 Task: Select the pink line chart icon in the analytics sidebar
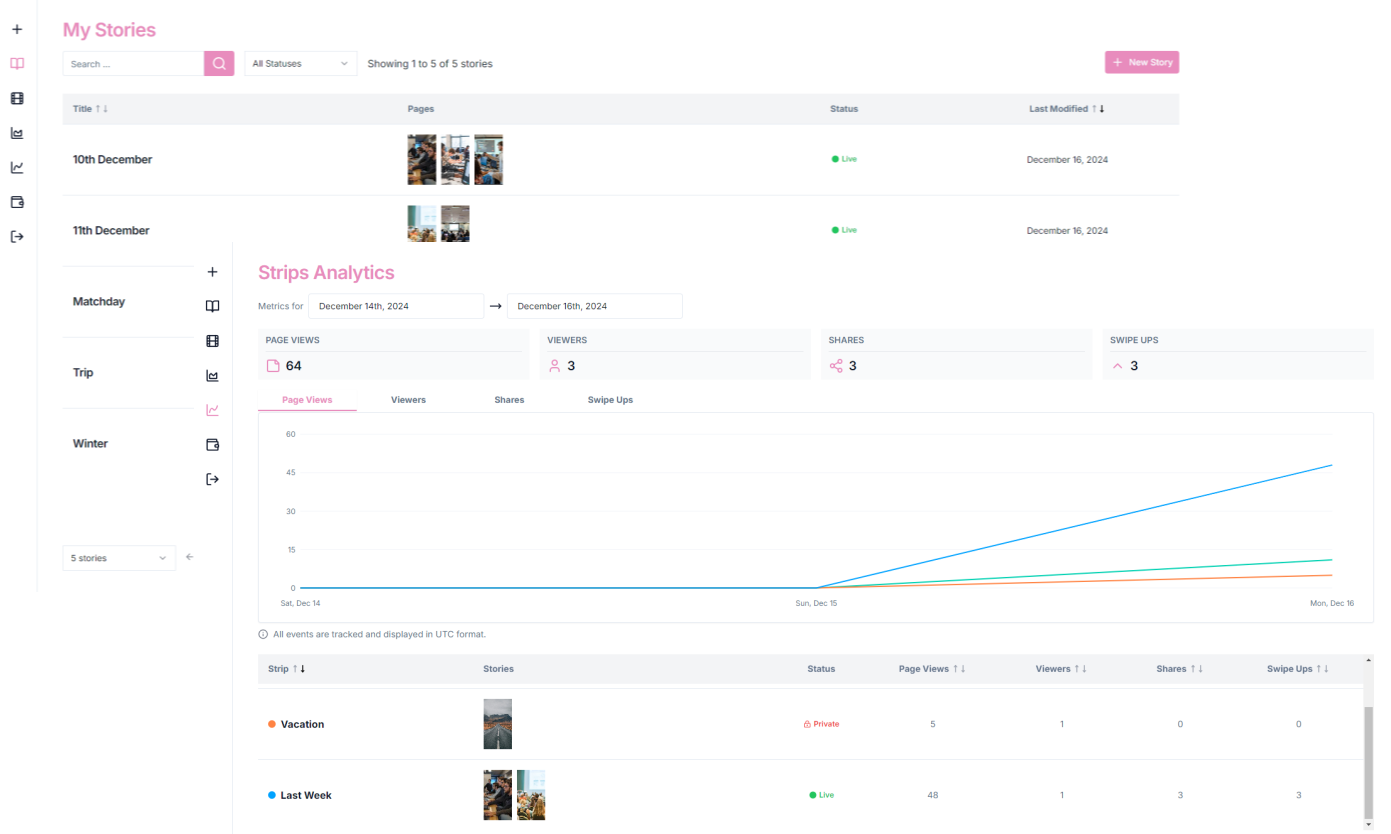(212, 410)
